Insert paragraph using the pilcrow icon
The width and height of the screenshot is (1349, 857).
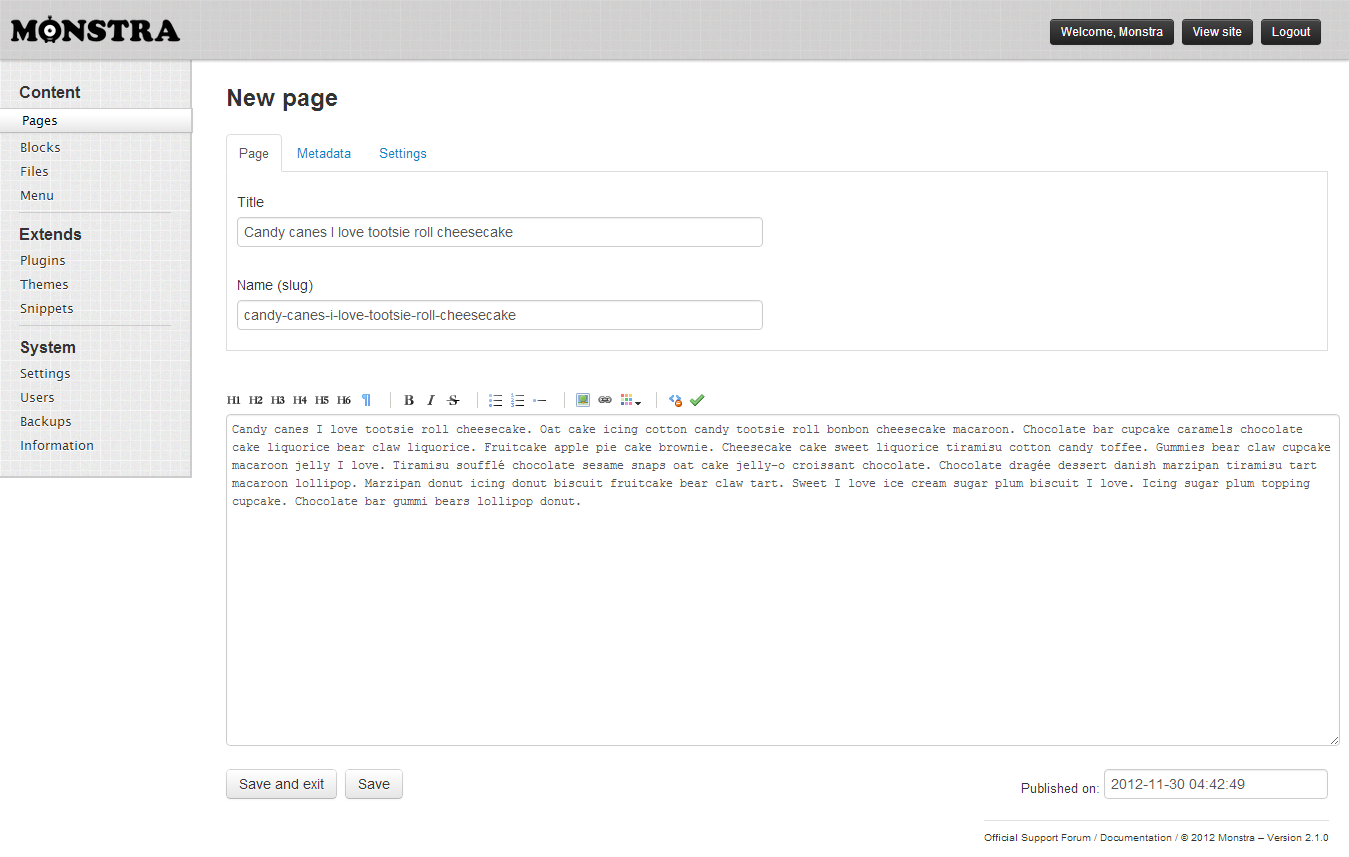pyautogui.click(x=366, y=400)
